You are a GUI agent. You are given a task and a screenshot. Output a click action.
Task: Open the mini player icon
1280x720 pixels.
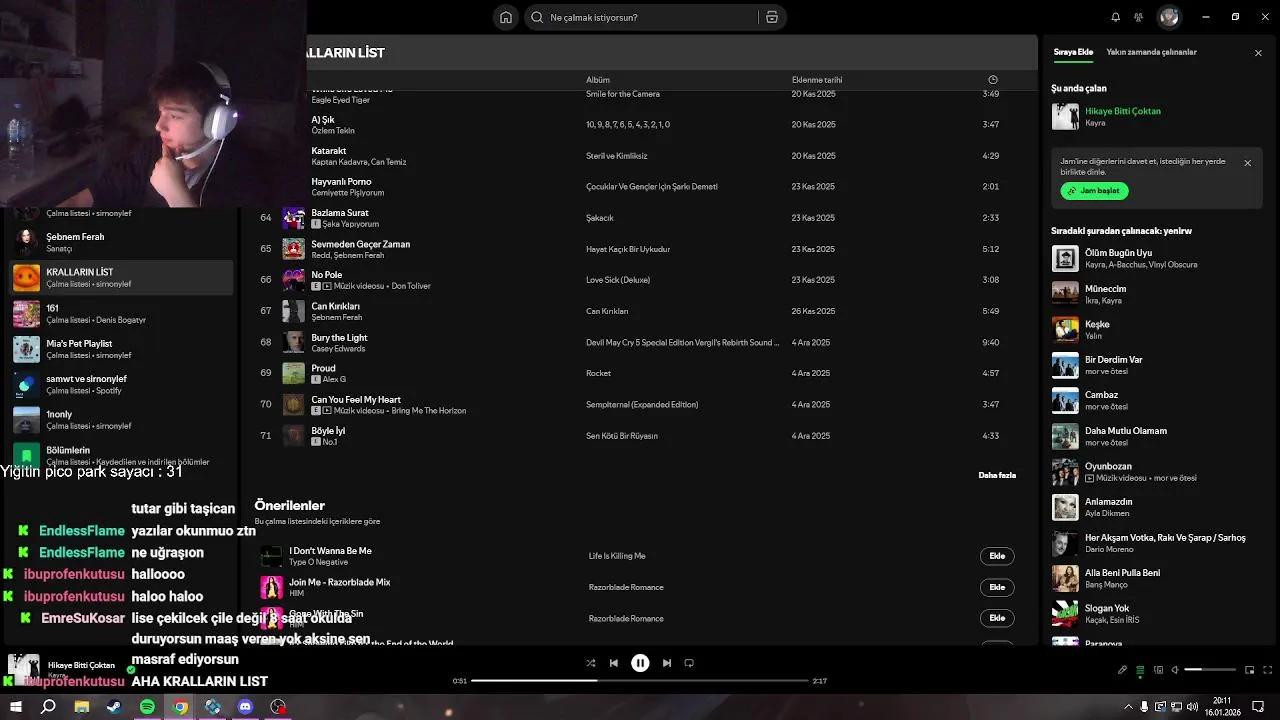(x=1249, y=670)
